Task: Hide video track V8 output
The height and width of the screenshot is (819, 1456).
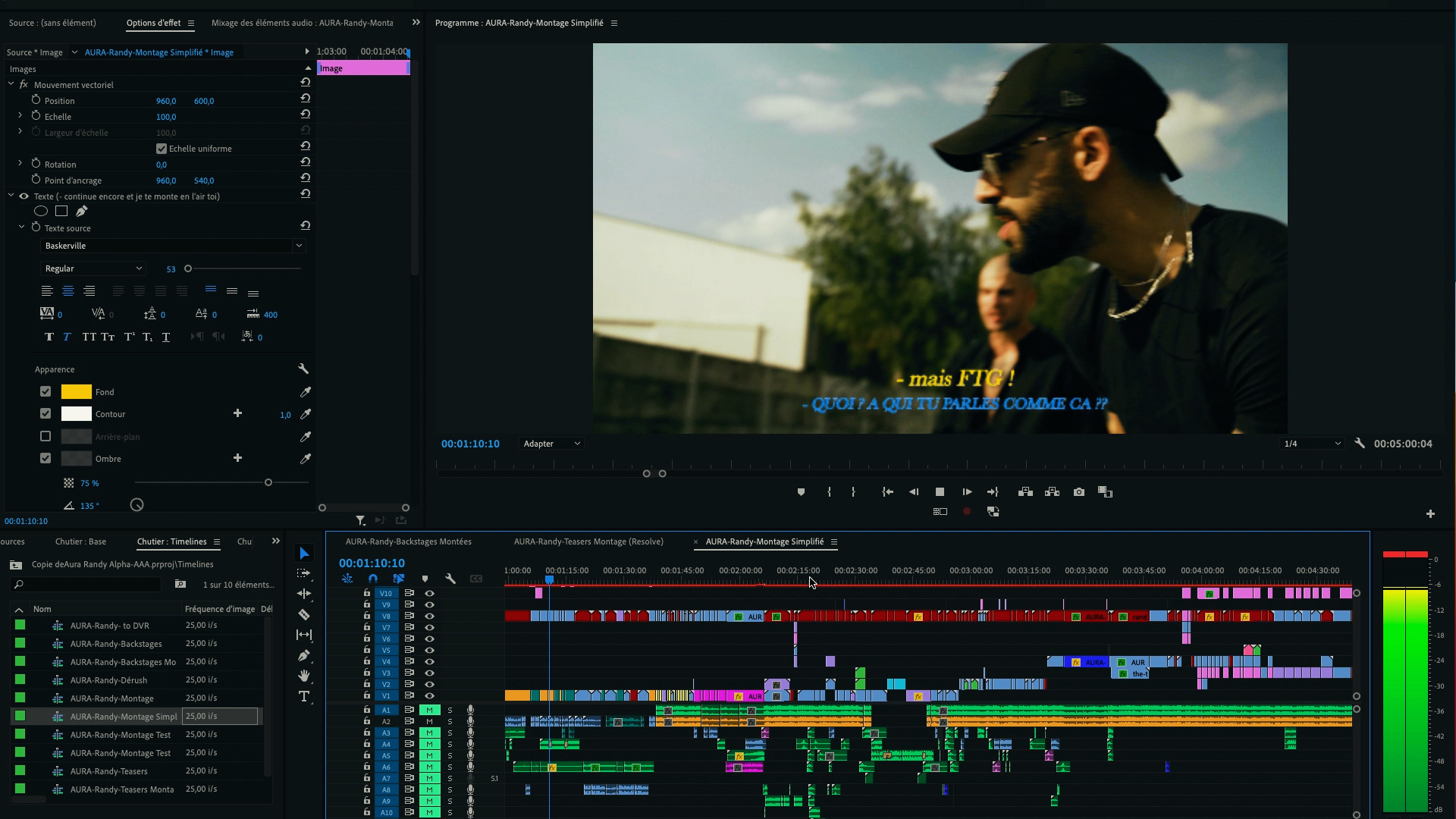Action: 429,616
